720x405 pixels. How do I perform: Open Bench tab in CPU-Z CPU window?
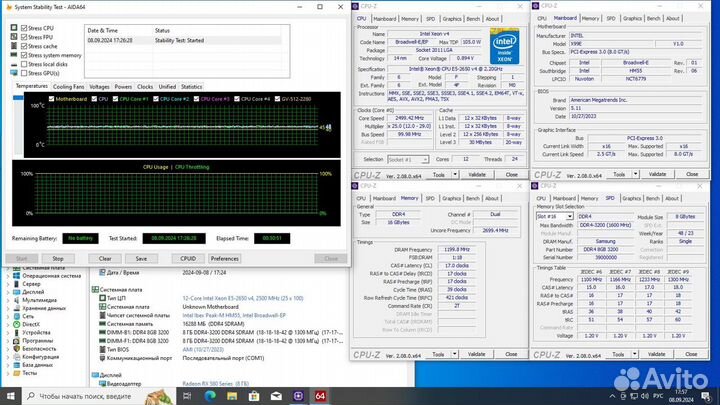(x=473, y=19)
